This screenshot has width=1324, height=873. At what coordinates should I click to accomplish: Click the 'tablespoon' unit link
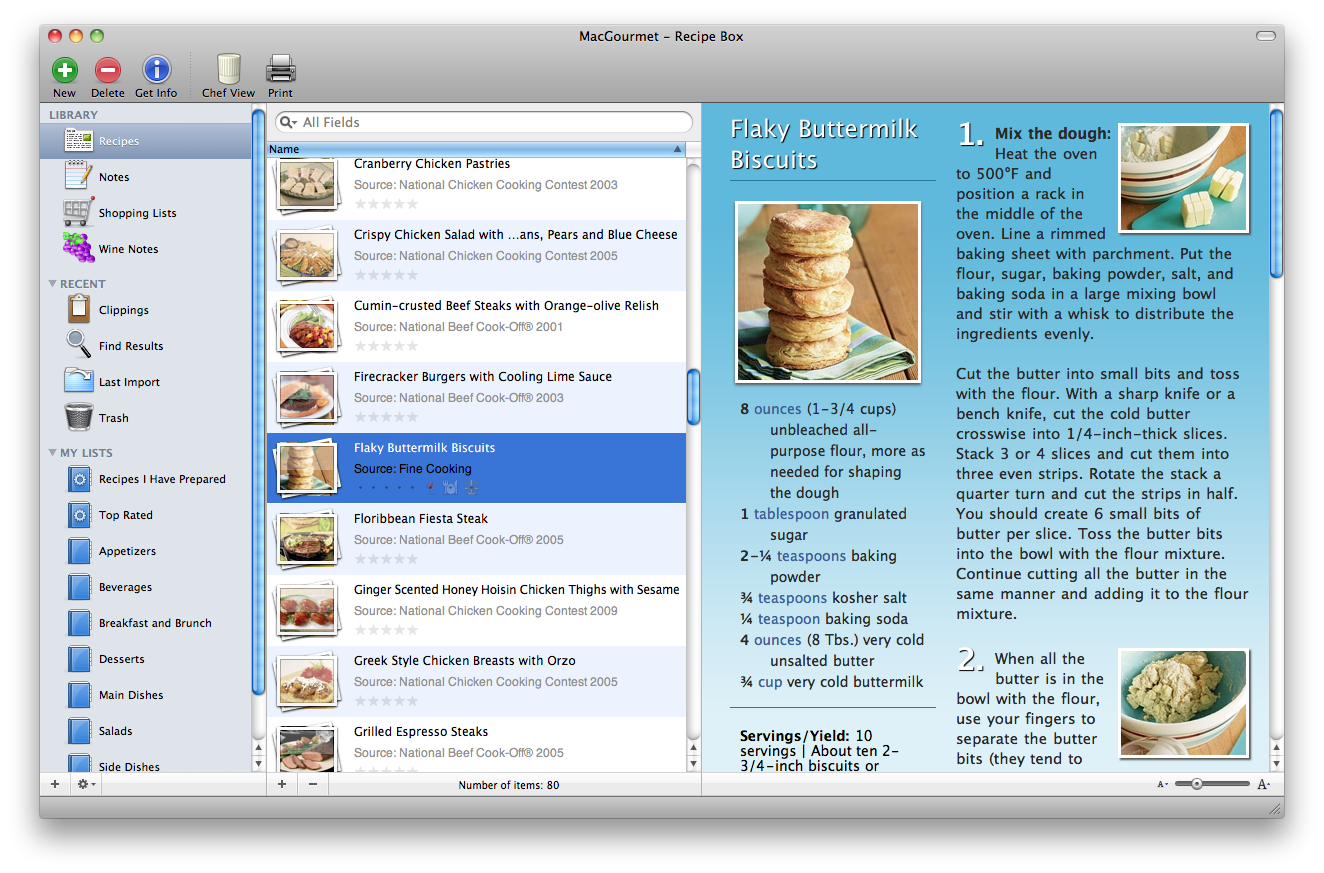click(x=791, y=514)
